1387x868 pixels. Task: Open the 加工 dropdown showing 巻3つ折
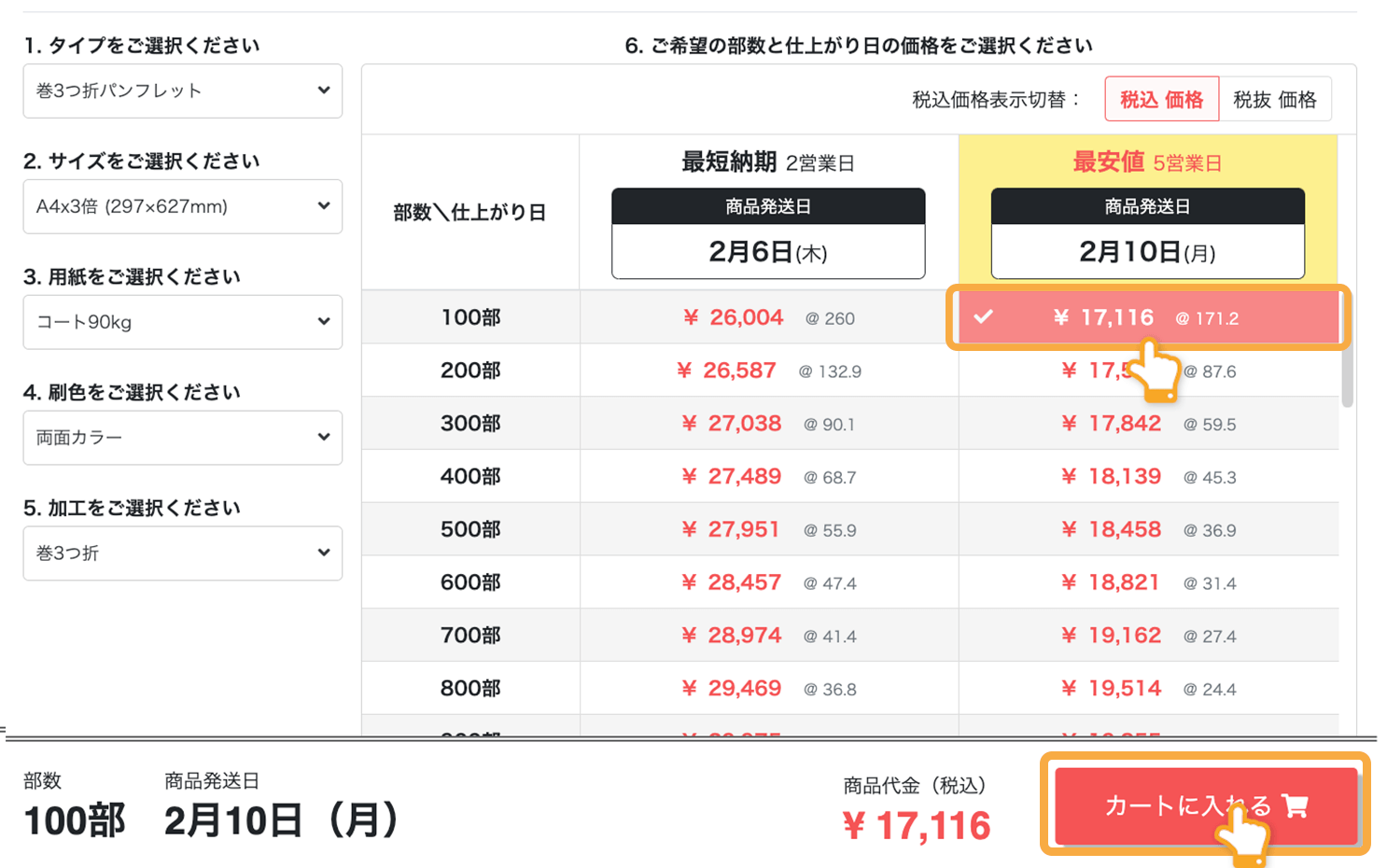tap(182, 553)
